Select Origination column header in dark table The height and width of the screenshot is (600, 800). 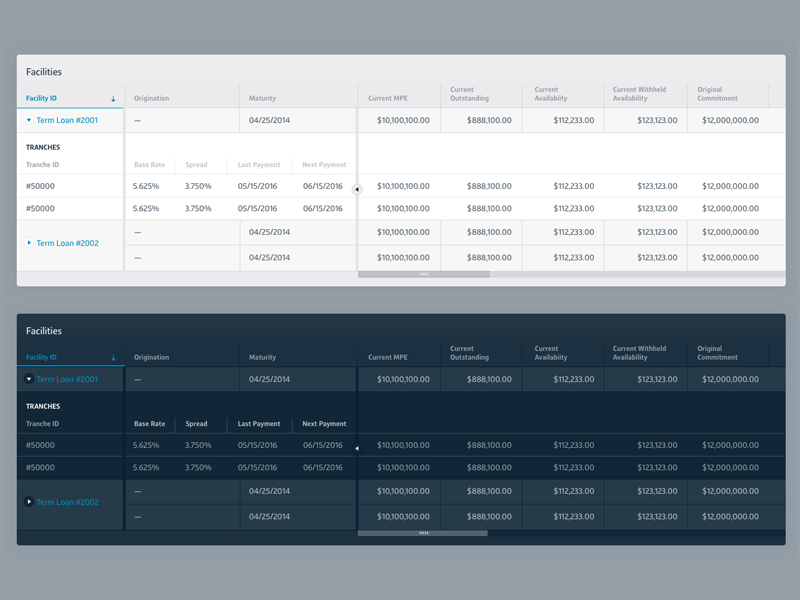click(151, 357)
